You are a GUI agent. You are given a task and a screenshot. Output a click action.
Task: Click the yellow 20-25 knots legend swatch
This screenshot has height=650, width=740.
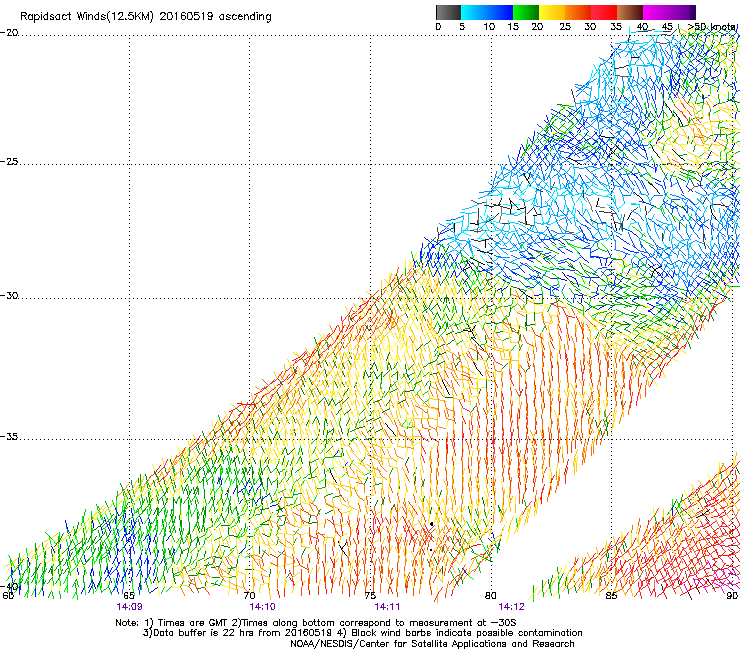tap(552, 12)
